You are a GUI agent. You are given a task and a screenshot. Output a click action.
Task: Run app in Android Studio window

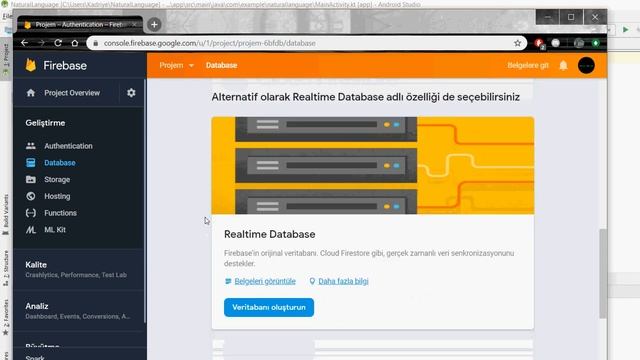pos(625,29)
